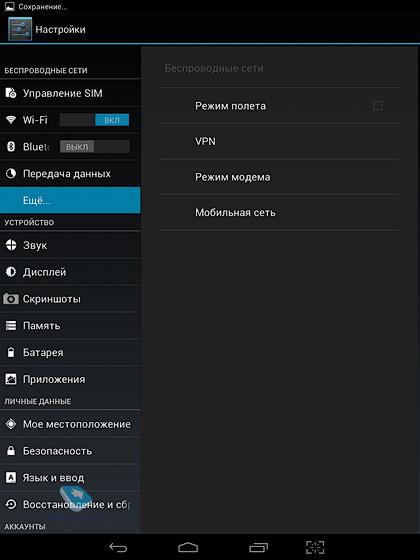
Task: Open Звук sound settings icon
Action: click(x=11, y=245)
